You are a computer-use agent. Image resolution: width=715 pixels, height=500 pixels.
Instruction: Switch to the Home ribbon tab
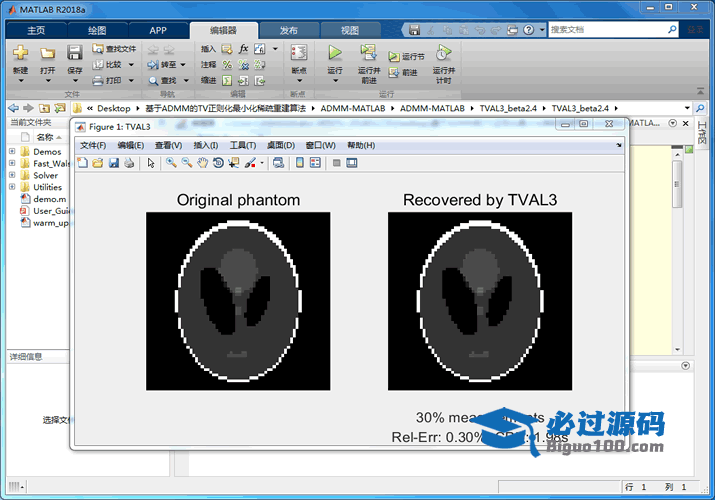[x=36, y=31]
